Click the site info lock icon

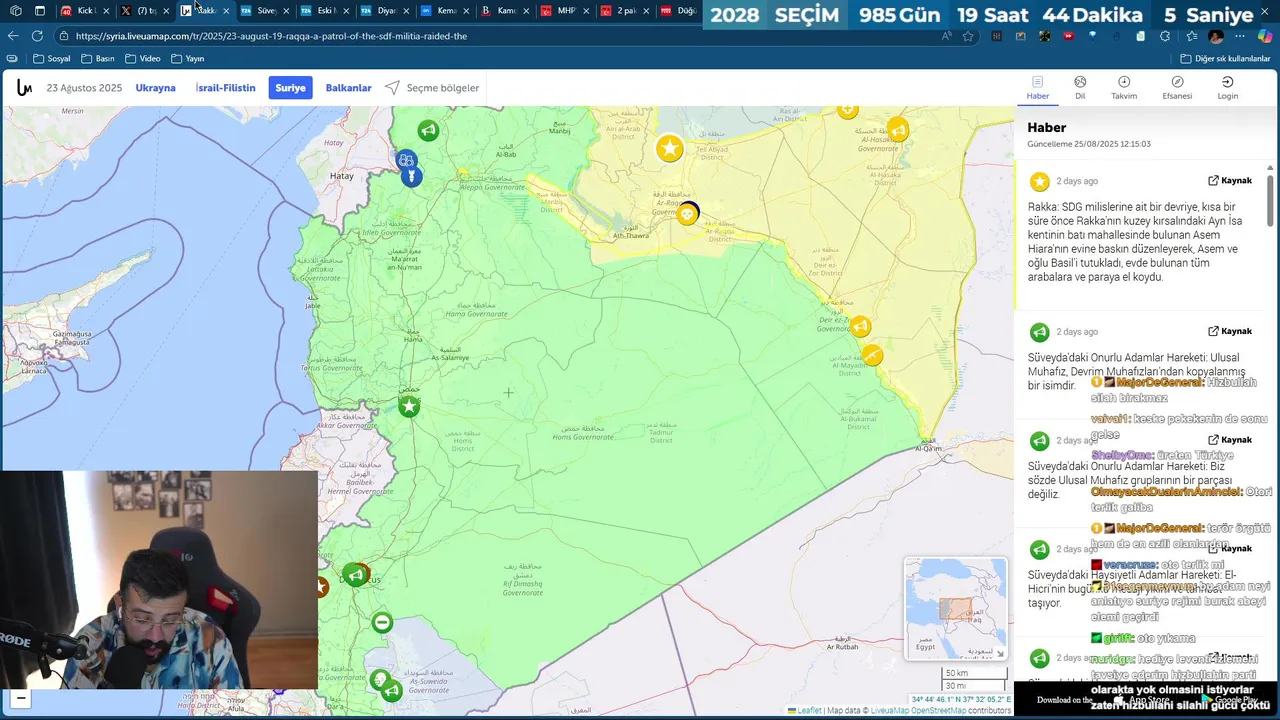[x=64, y=36]
